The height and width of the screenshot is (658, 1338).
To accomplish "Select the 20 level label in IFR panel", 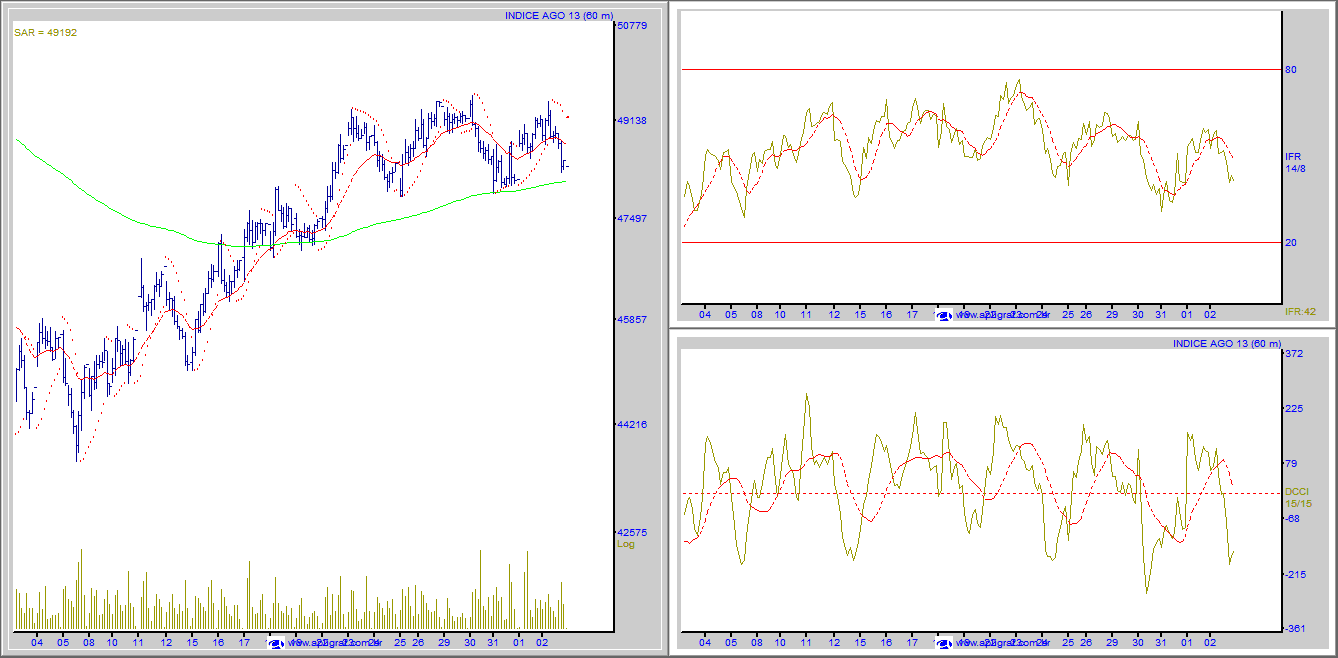I will (x=1291, y=243).
